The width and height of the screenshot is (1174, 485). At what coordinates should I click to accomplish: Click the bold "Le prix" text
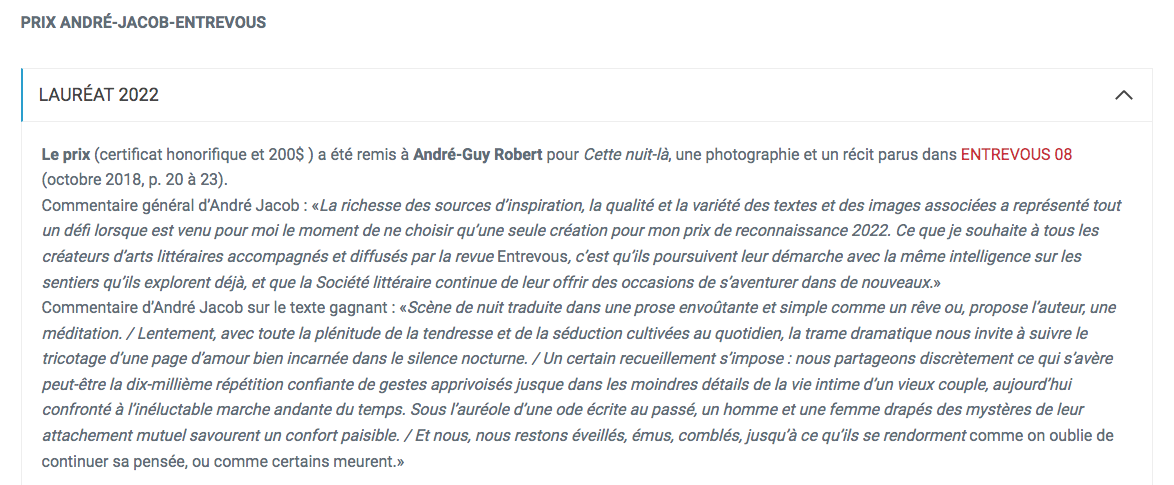point(66,155)
